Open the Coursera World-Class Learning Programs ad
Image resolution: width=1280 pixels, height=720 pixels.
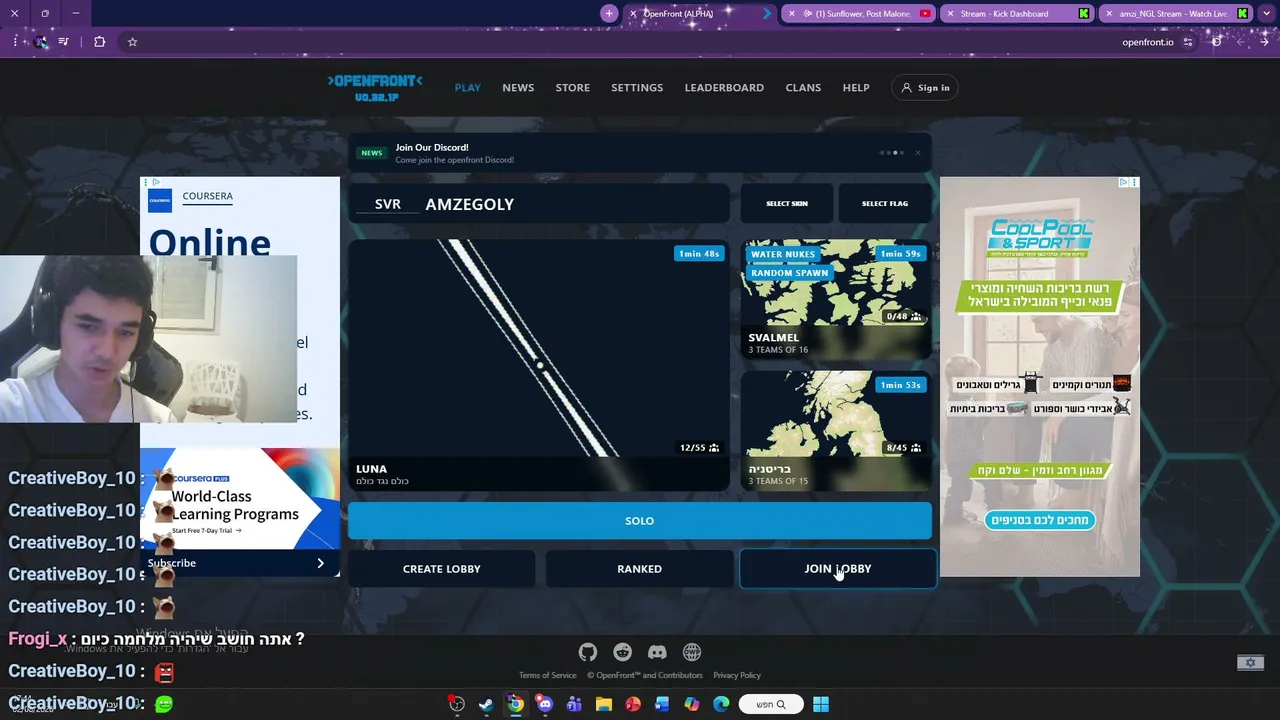[x=240, y=500]
